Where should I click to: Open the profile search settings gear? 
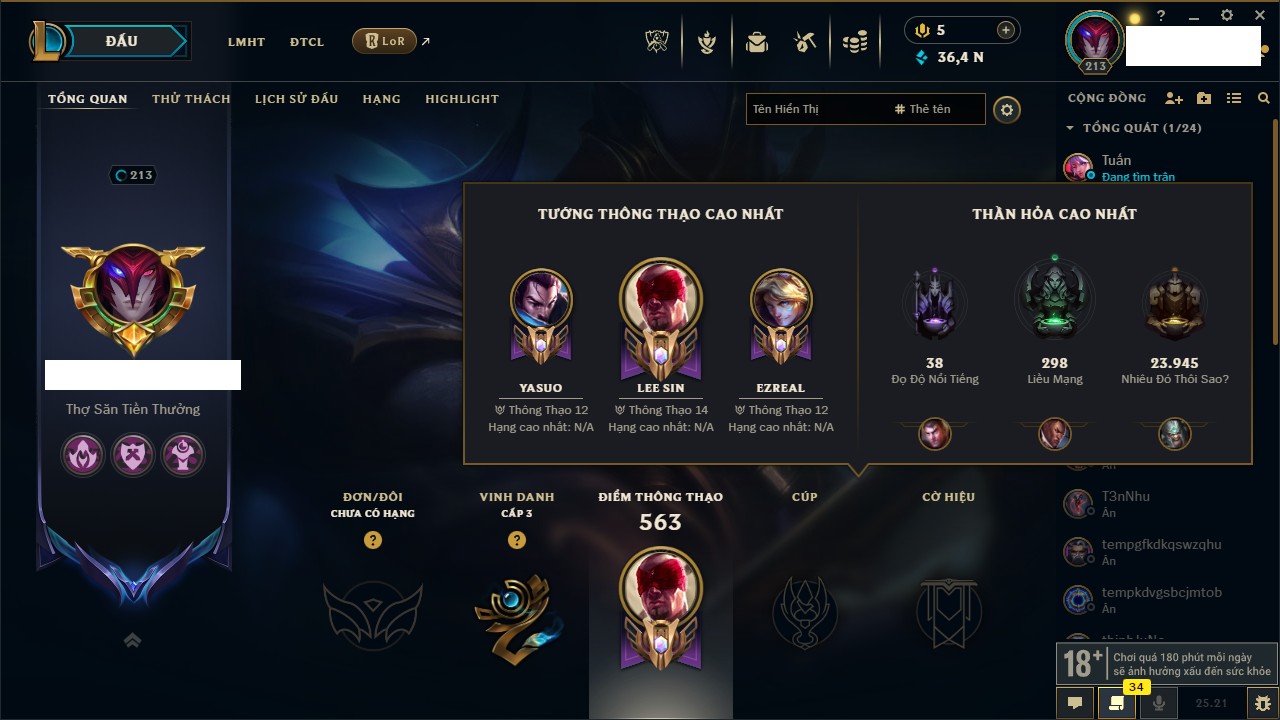[x=1007, y=110]
